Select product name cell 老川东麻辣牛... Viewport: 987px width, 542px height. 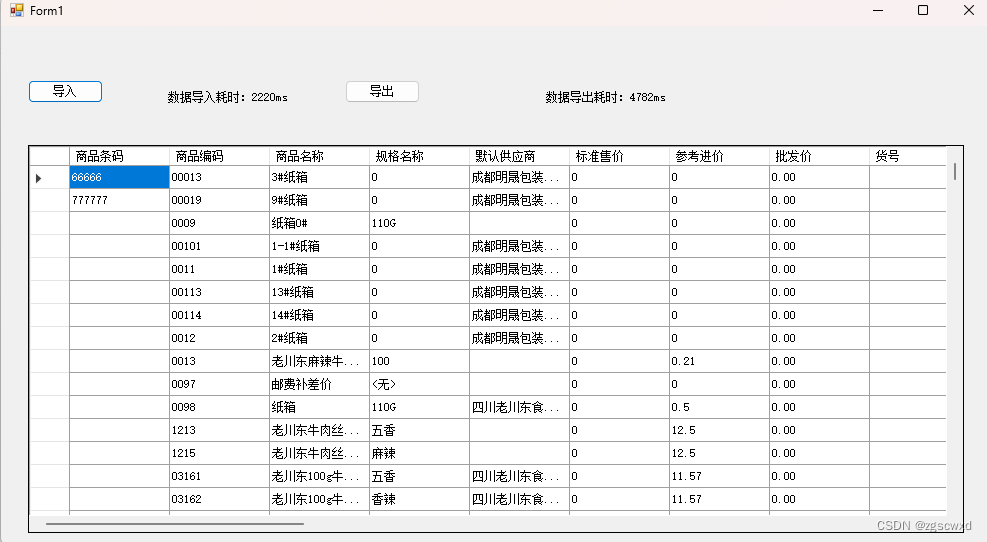coord(319,361)
